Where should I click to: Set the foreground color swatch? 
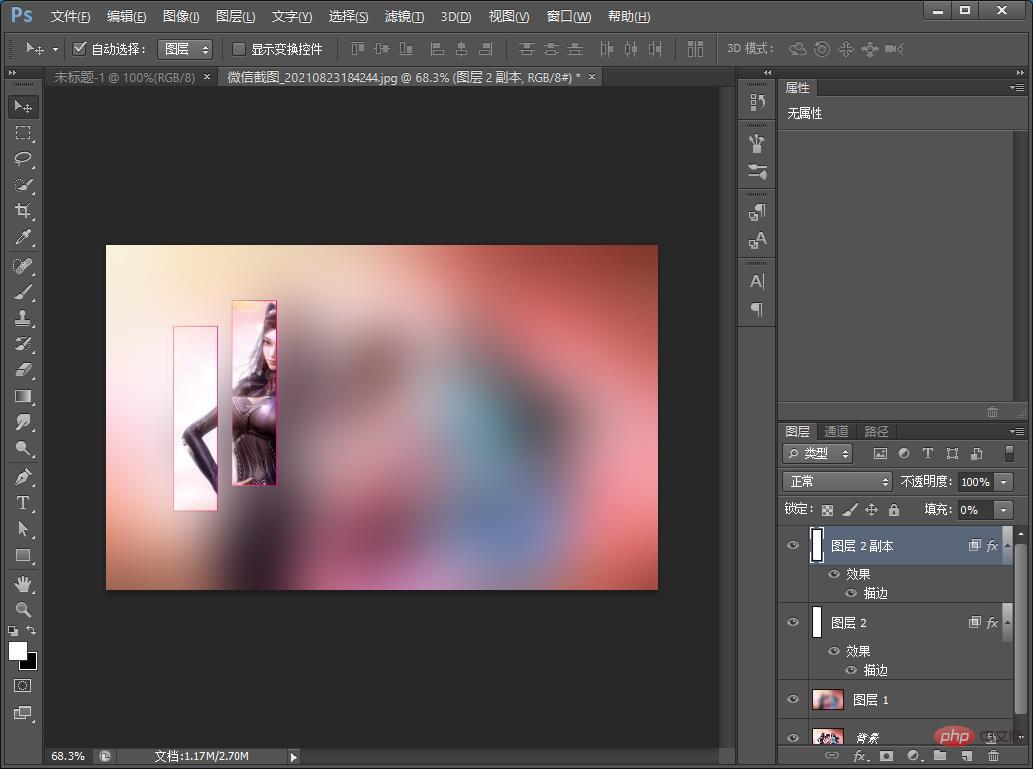pos(16,650)
